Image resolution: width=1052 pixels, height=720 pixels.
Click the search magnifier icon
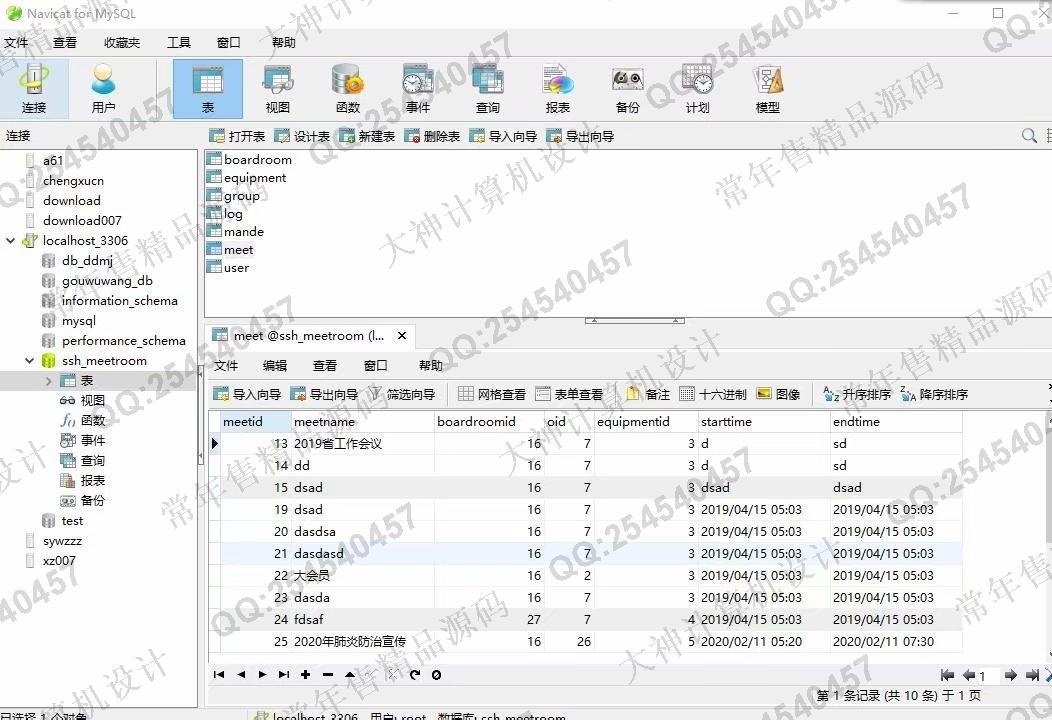point(1029,136)
